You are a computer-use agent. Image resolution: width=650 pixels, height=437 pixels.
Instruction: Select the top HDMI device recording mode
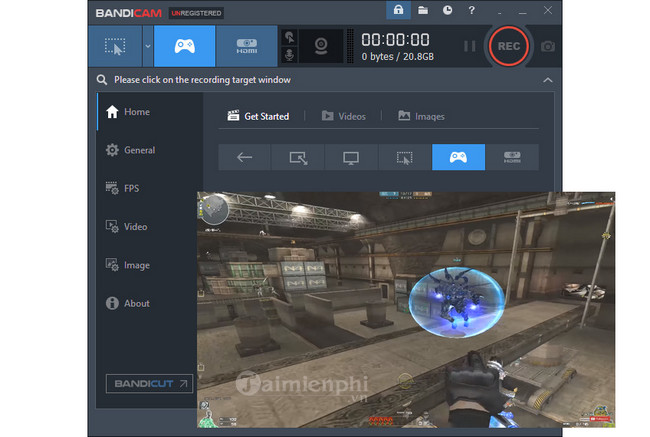(247, 46)
